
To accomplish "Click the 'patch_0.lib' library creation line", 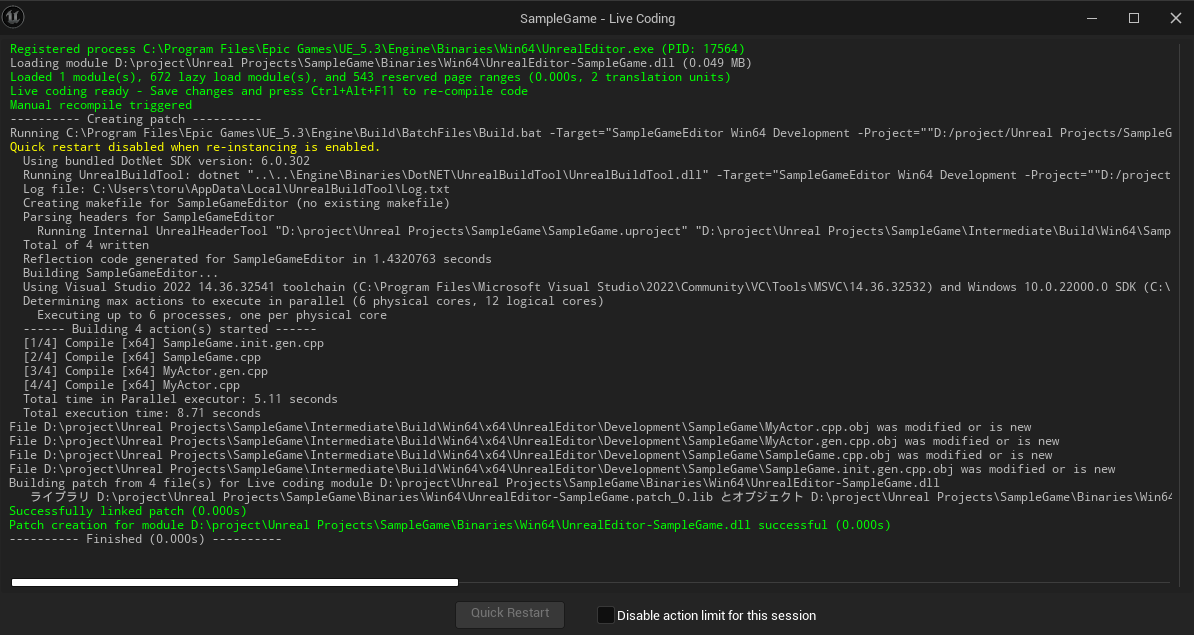I will pos(600,497).
